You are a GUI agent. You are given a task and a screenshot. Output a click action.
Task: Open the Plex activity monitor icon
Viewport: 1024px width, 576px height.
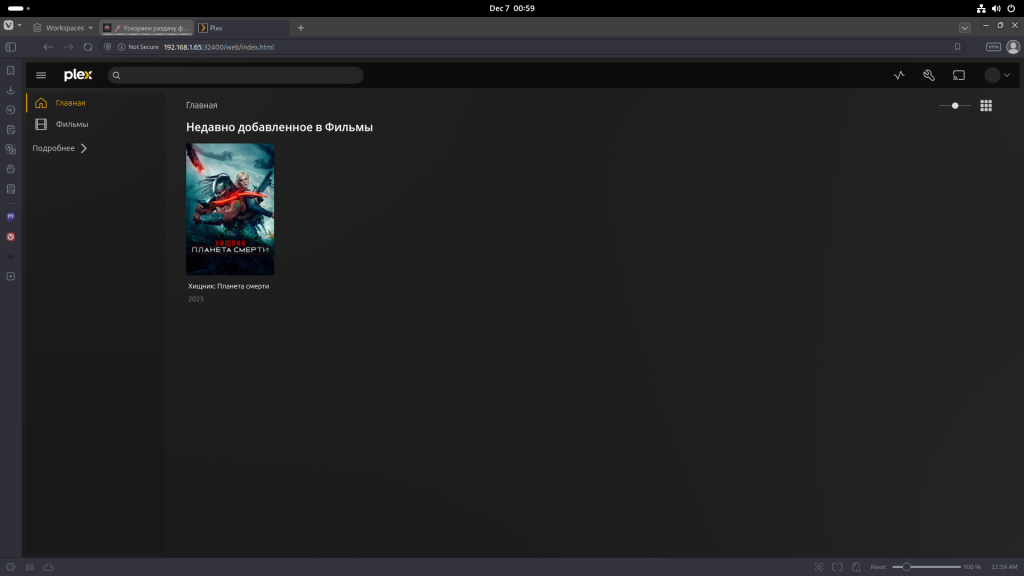click(x=899, y=75)
